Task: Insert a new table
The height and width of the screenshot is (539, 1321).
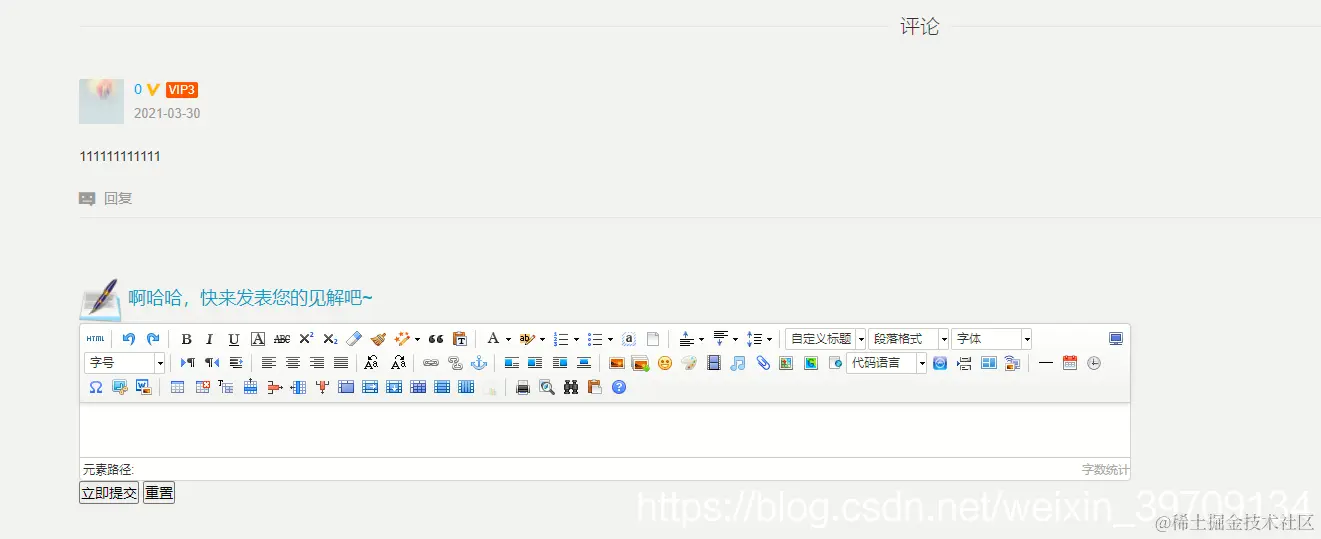Action: [177, 387]
